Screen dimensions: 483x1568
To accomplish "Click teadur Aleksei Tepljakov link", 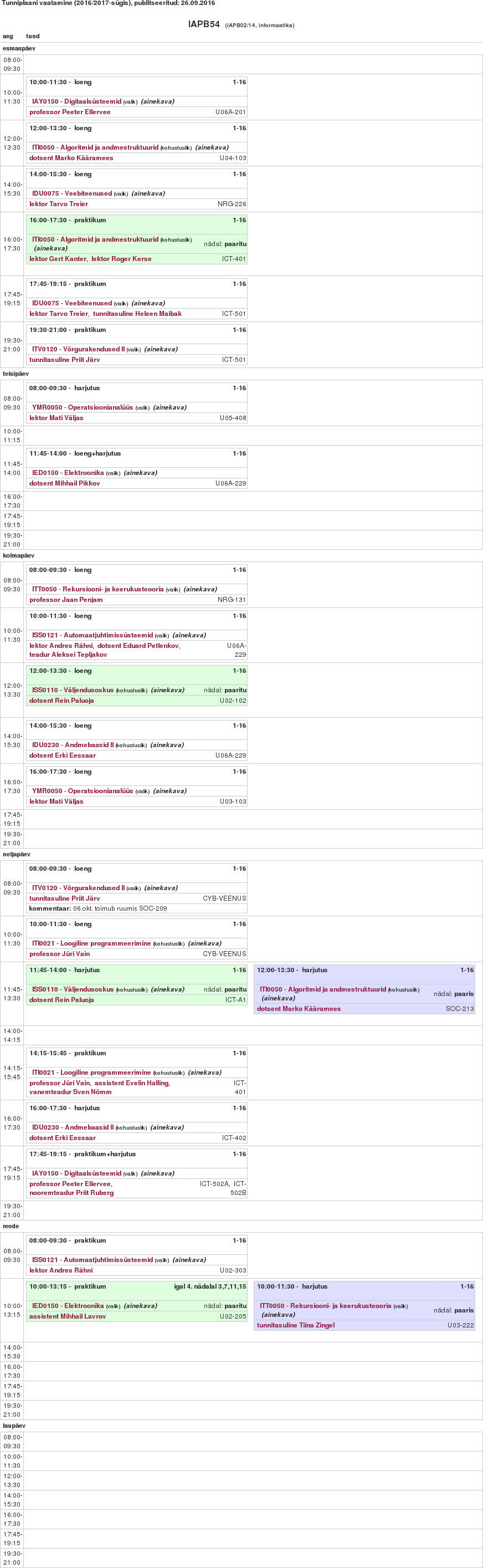I will [68, 655].
